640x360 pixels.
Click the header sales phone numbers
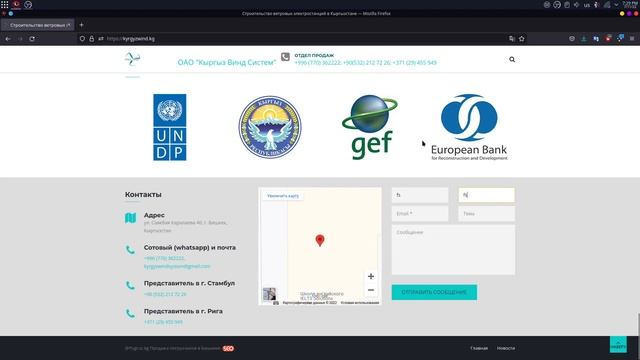[x=365, y=62]
